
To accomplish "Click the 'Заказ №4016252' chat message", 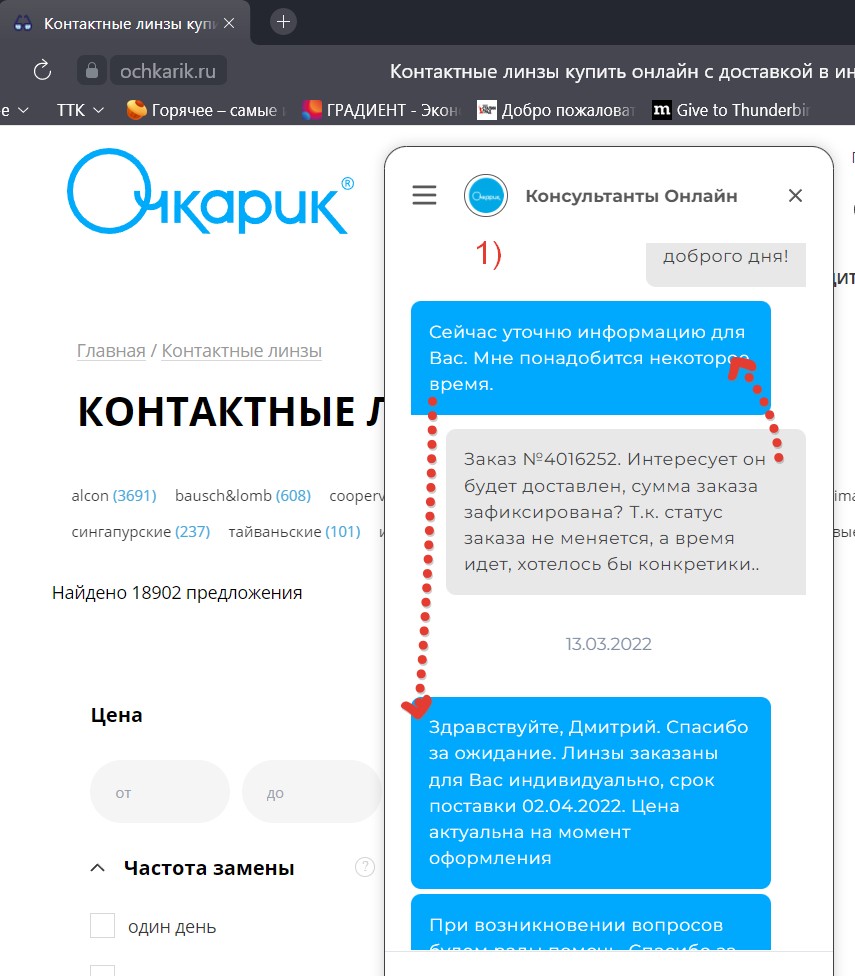I will pos(626,512).
